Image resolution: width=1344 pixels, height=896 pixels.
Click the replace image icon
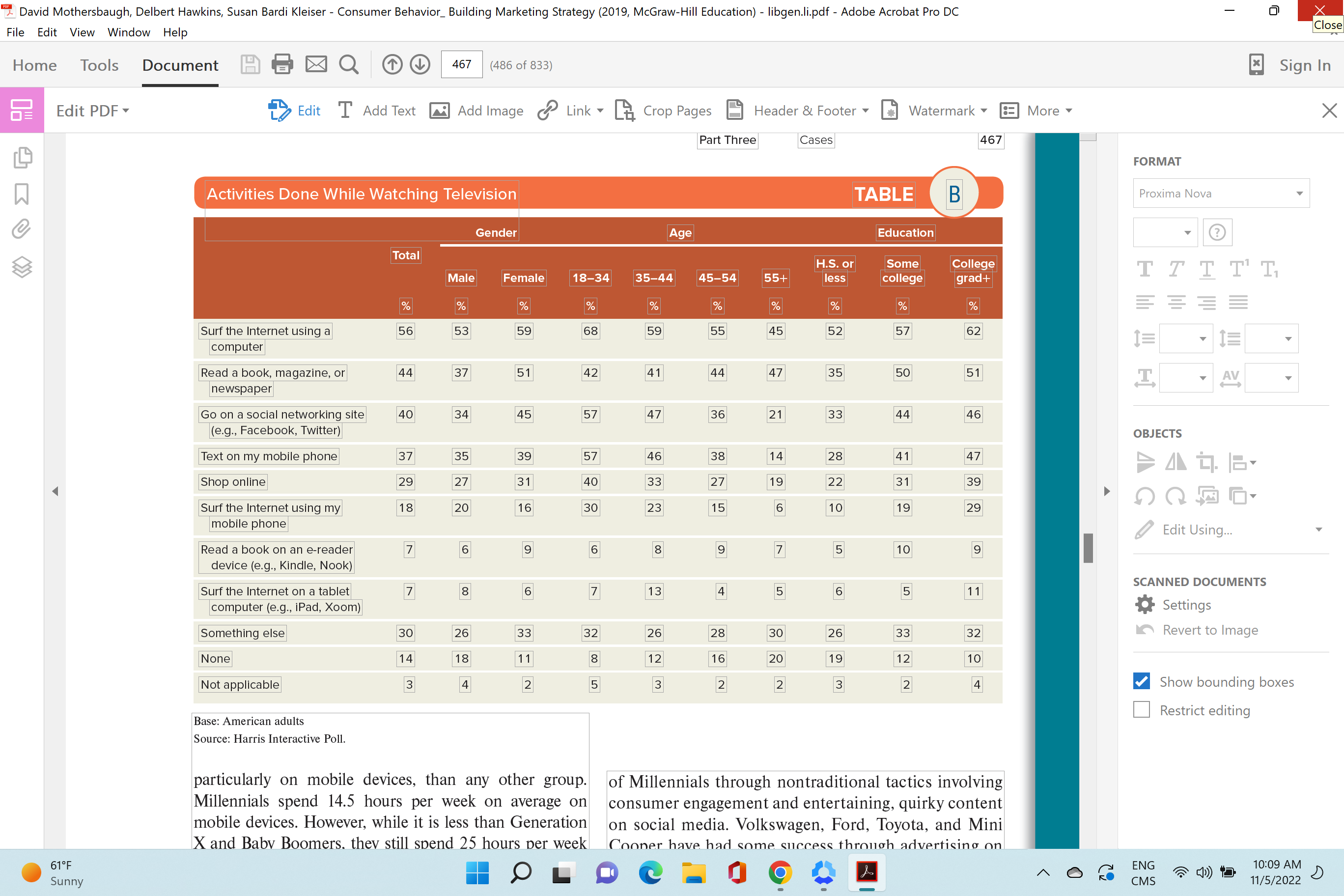tap(1207, 496)
